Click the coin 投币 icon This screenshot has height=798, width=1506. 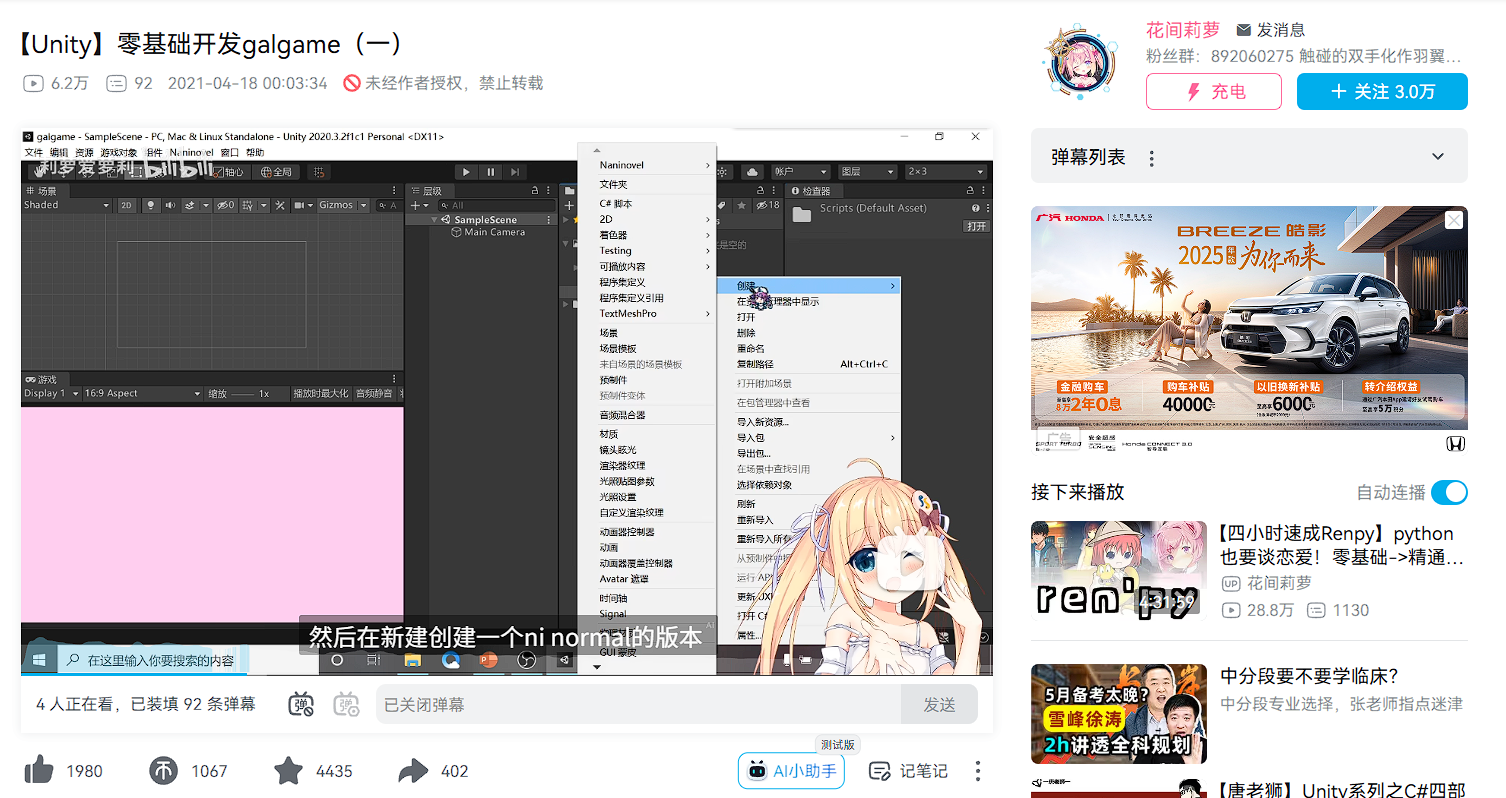tap(164, 770)
